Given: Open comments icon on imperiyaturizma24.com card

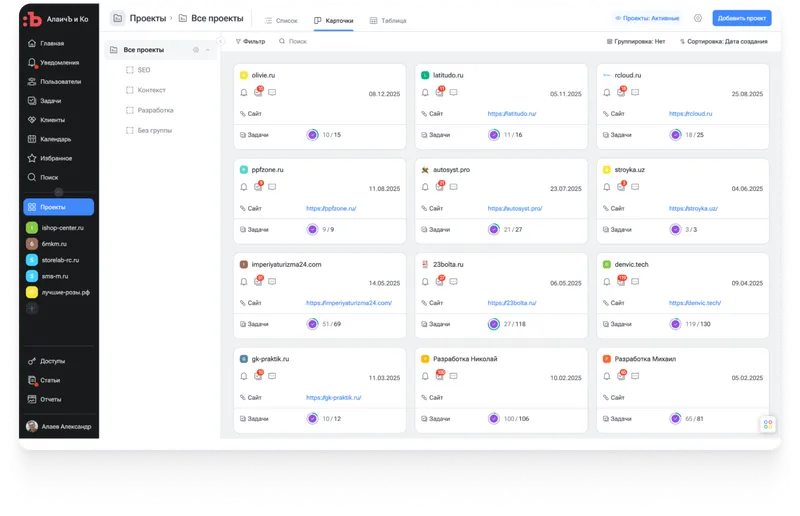Looking at the screenshot, I should (272, 282).
